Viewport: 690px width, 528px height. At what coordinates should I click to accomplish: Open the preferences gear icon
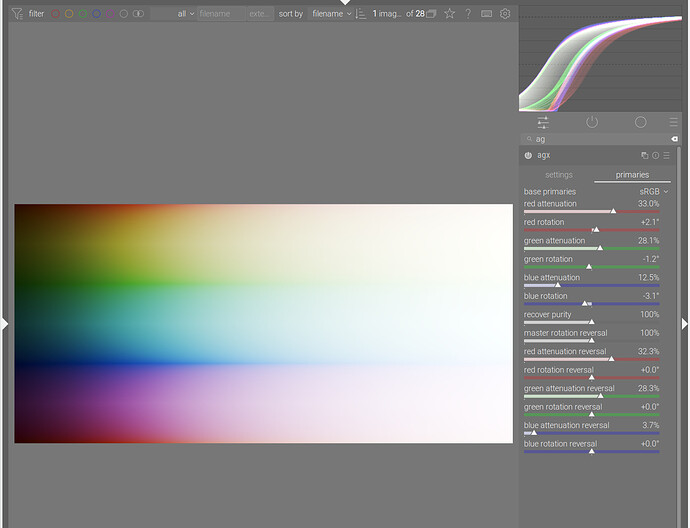(505, 14)
